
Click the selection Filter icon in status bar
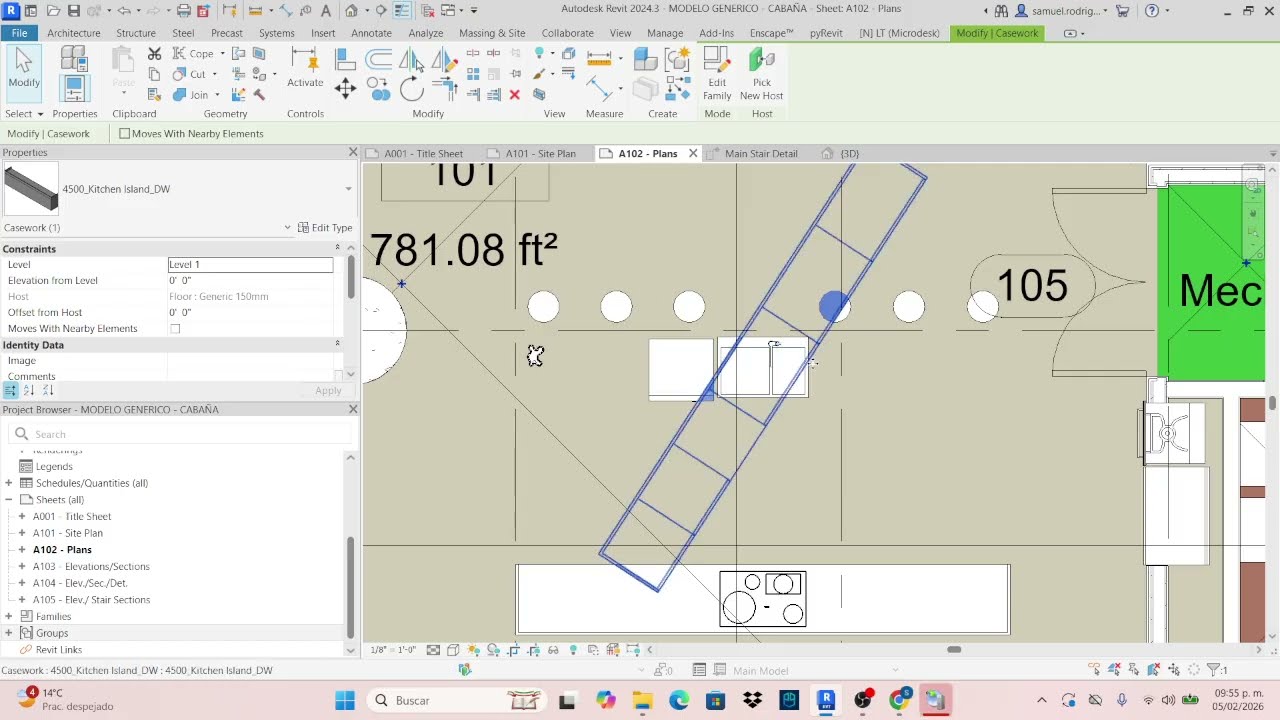(1215, 670)
